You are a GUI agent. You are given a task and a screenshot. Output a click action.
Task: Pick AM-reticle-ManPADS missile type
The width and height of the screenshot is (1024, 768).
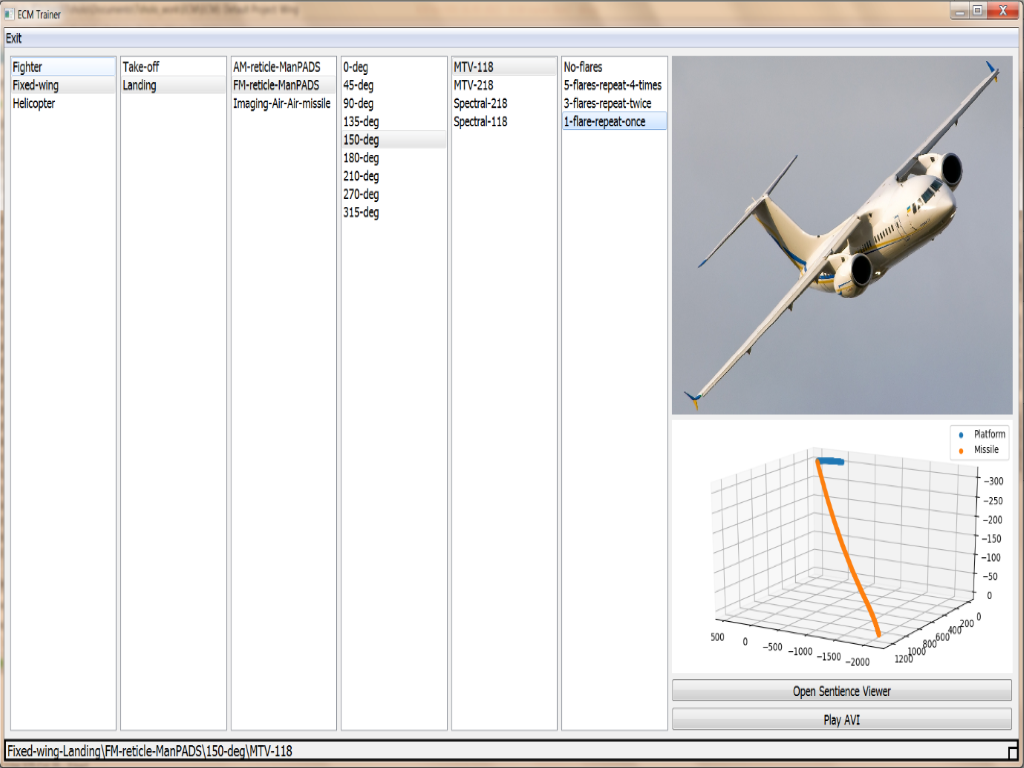[277, 67]
